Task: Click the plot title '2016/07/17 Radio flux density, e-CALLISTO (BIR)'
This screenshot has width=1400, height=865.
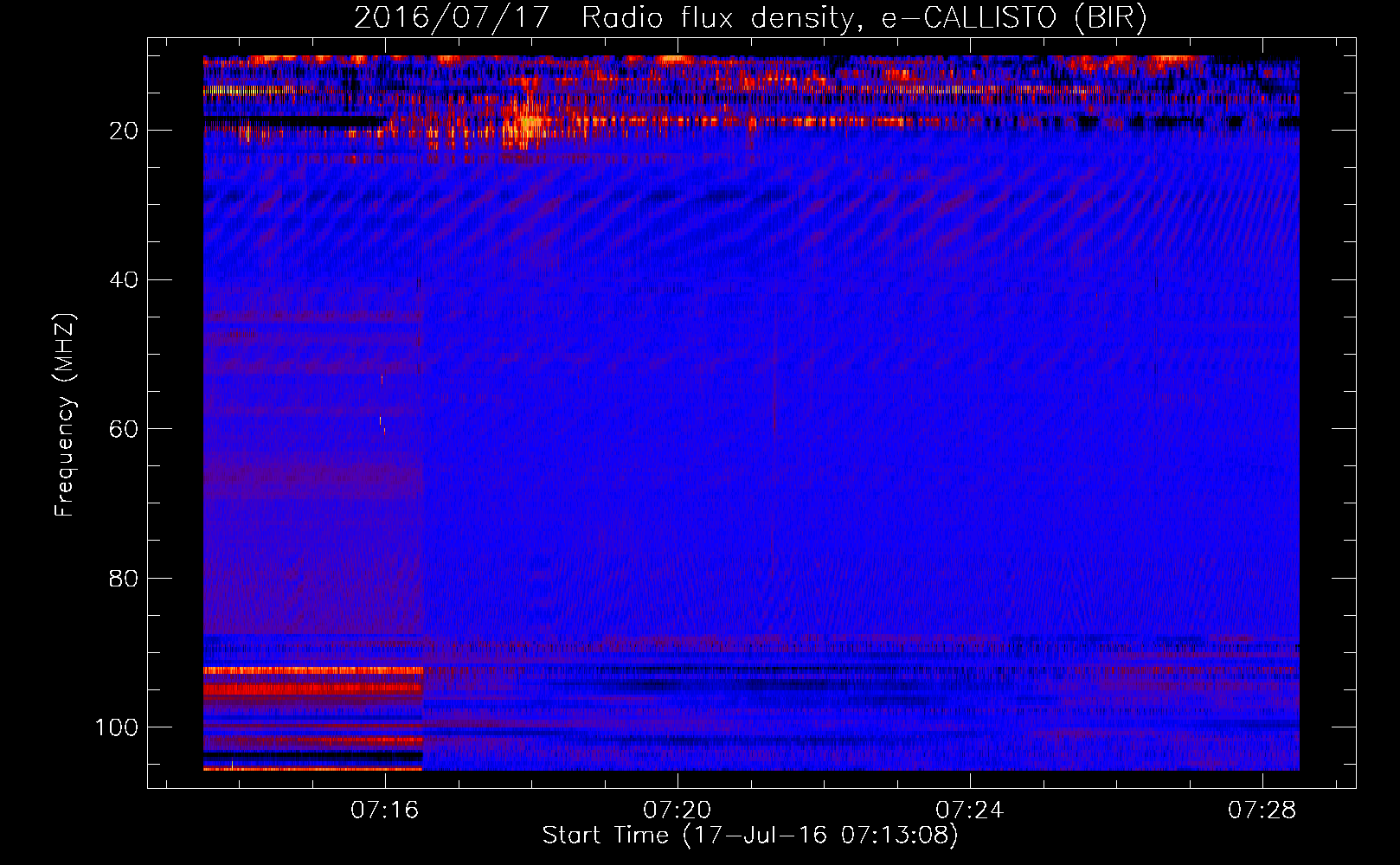Action: click(750, 17)
